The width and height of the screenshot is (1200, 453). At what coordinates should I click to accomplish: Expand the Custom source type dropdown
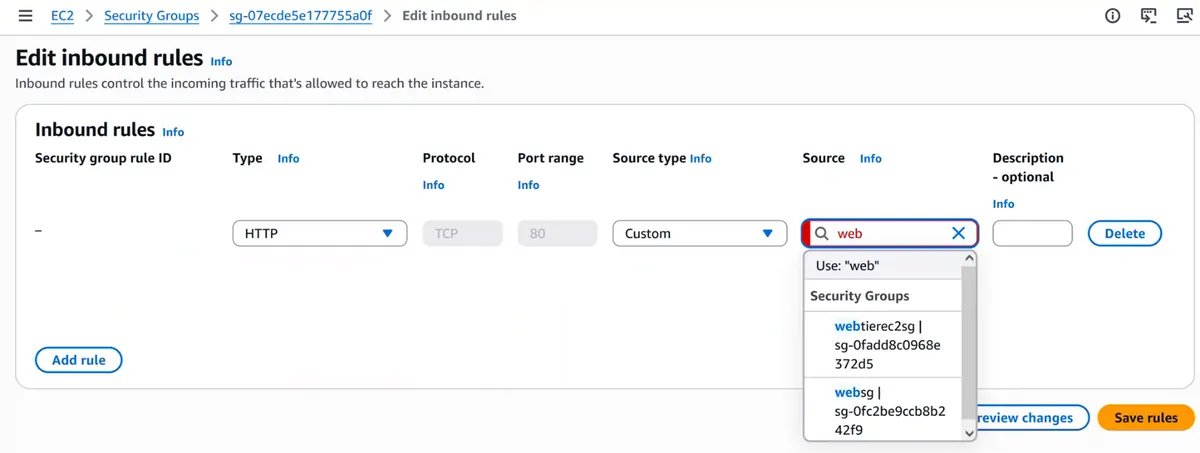[x=700, y=233]
